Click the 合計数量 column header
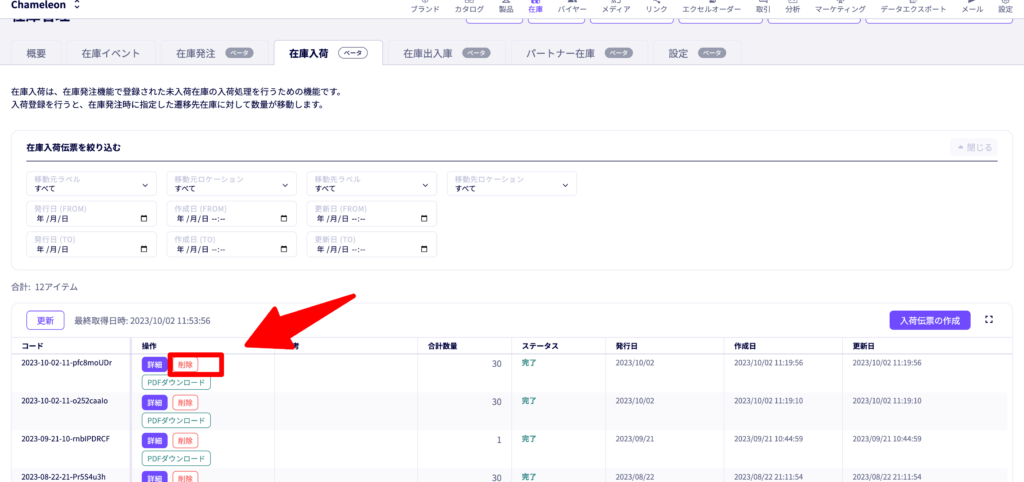The height and width of the screenshot is (482, 1024). click(442, 345)
